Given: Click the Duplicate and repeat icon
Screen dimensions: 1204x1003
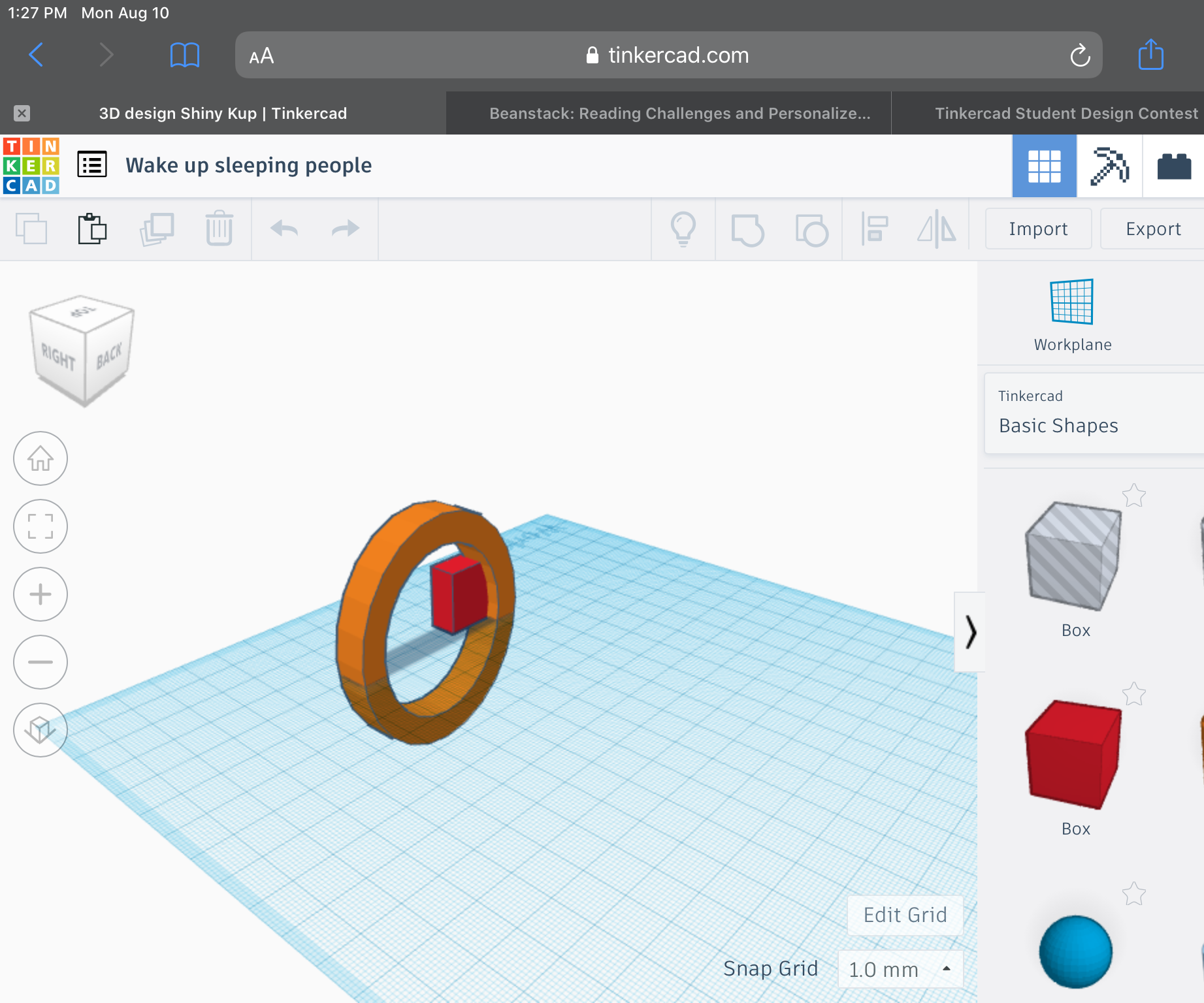Looking at the screenshot, I should (157, 229).
